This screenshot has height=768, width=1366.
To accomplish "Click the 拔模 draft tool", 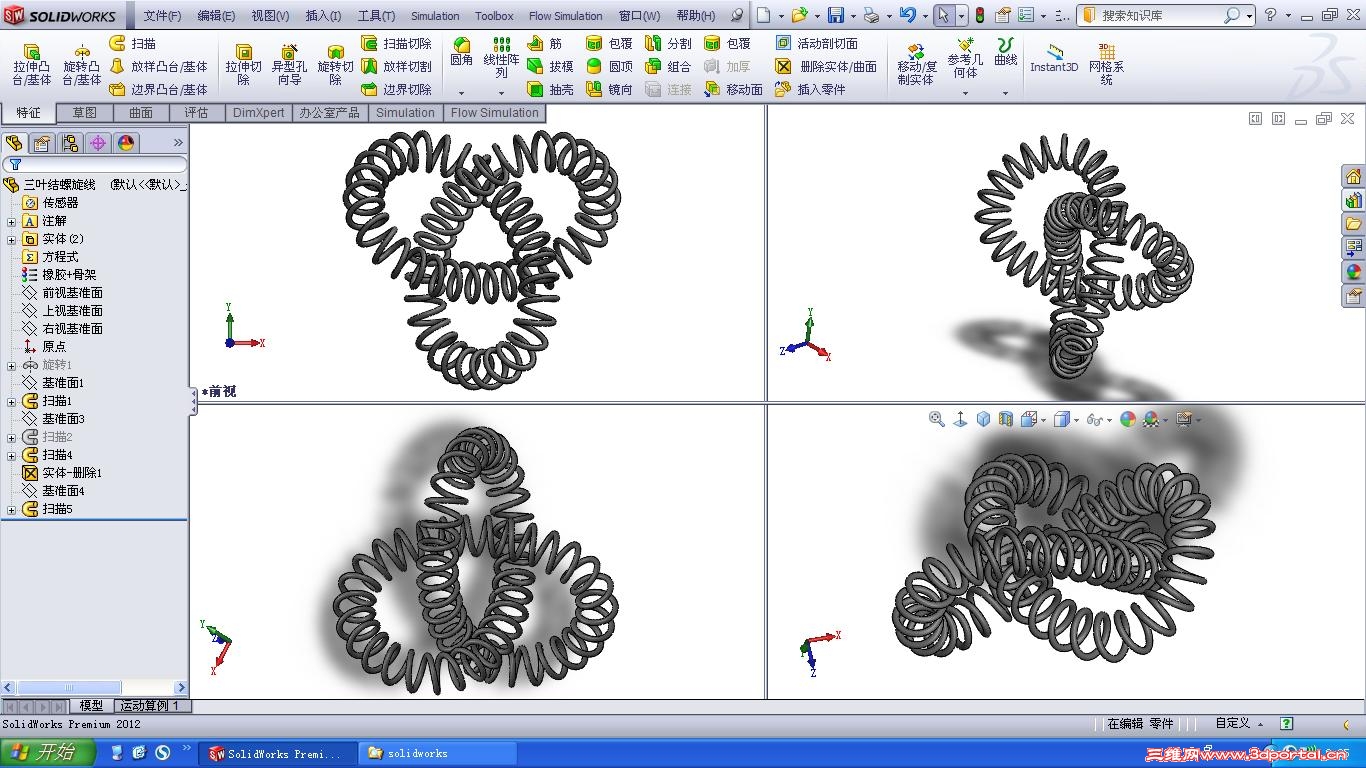I will pos(550,66).
